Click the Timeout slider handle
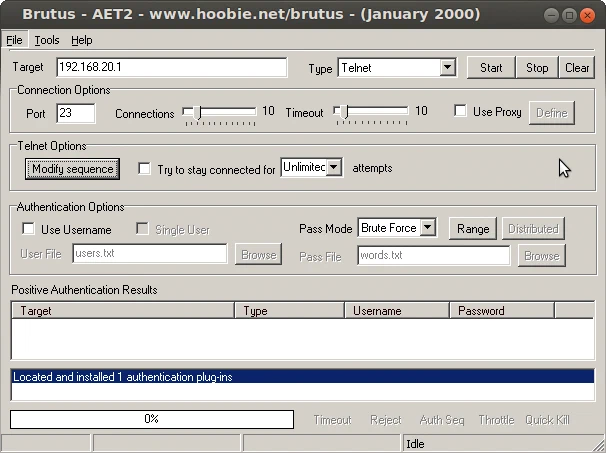Screen dimensions: 606x453 pyautogui.click(x=345, y=112)
